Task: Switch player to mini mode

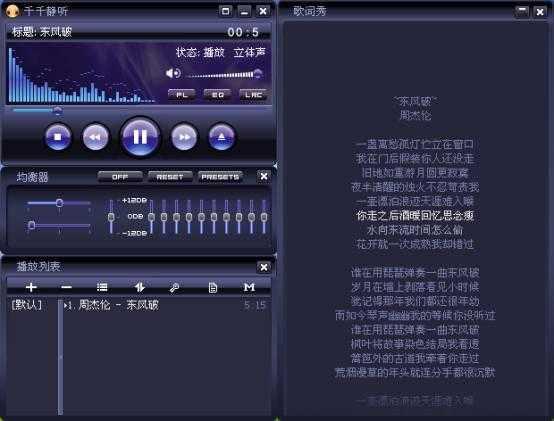Action: tap(225, 11)
